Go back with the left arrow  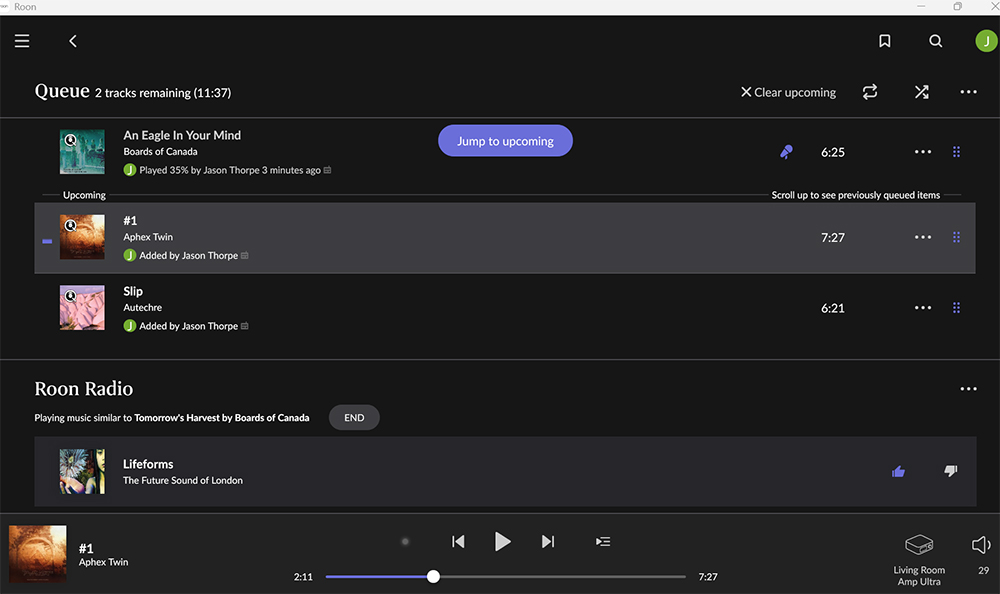pyautogui.click(x=73, y=41)
